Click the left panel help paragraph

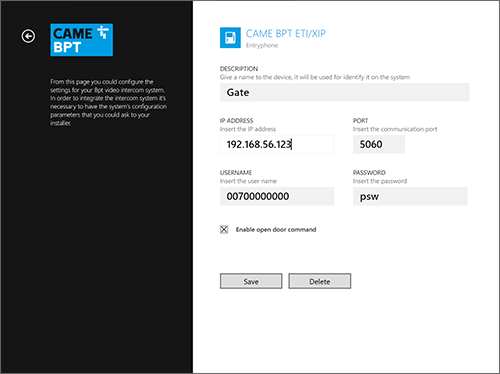(108, 102)
